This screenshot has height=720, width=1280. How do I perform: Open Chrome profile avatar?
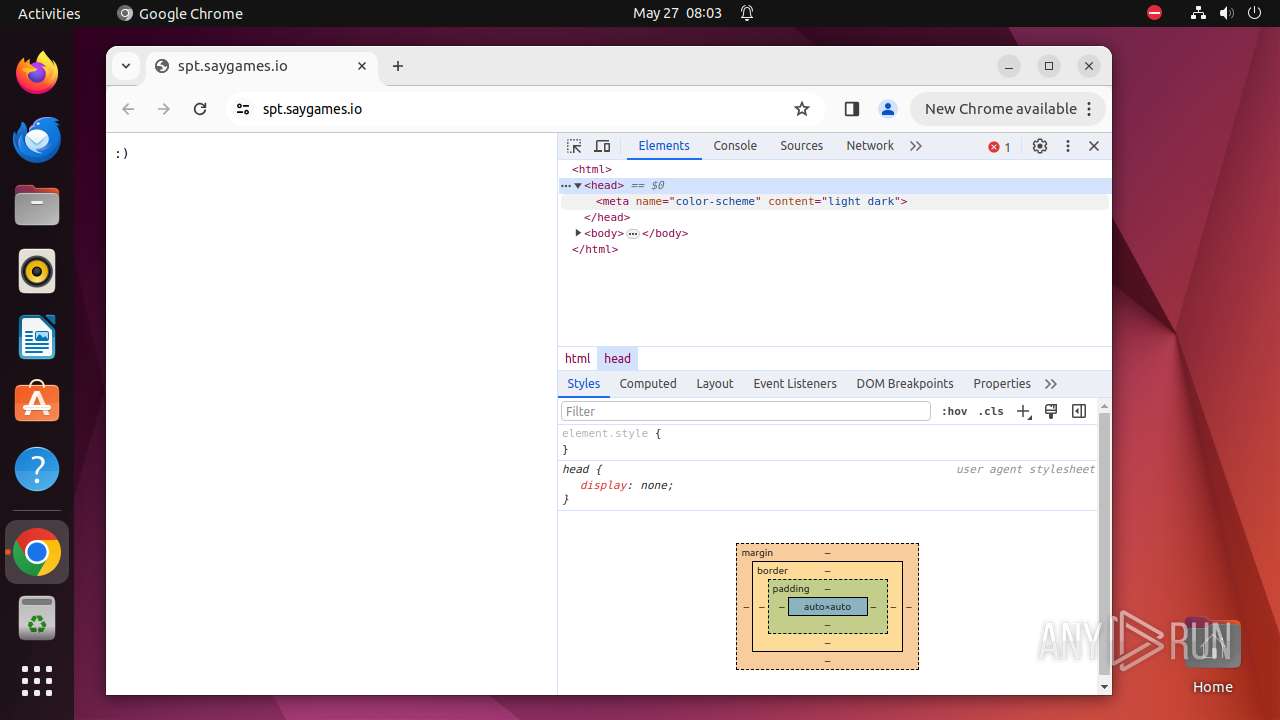(887, 109)
